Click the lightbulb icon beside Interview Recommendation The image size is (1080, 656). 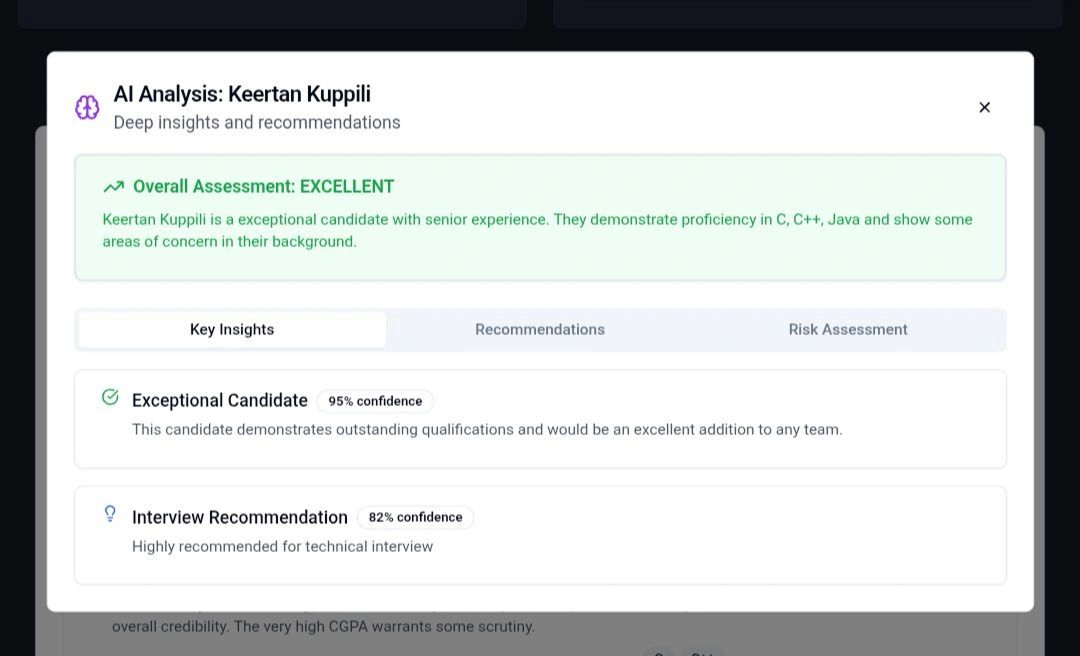tap(110, 514)
